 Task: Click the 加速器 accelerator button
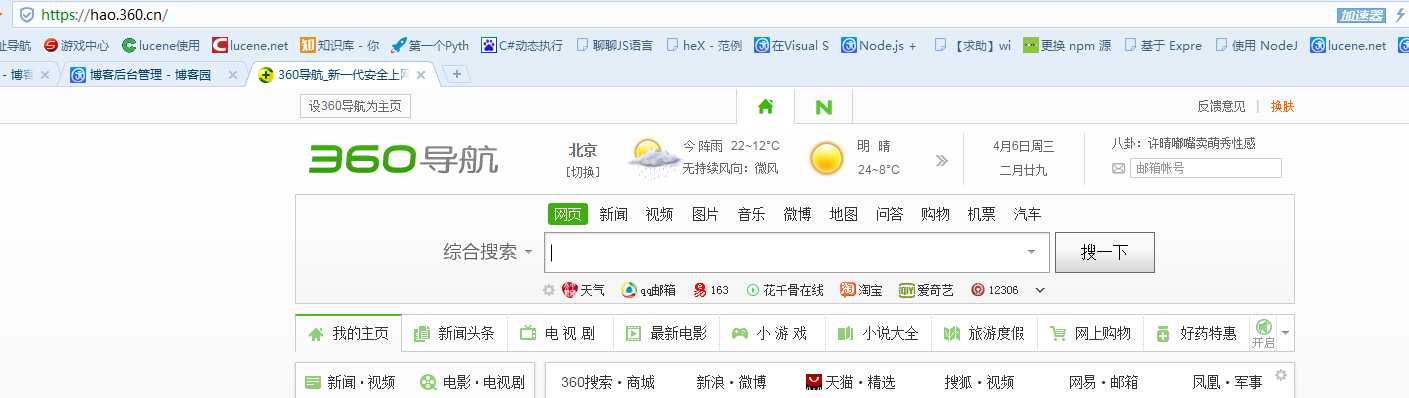pyautogui.click(x=1362, y=15)
